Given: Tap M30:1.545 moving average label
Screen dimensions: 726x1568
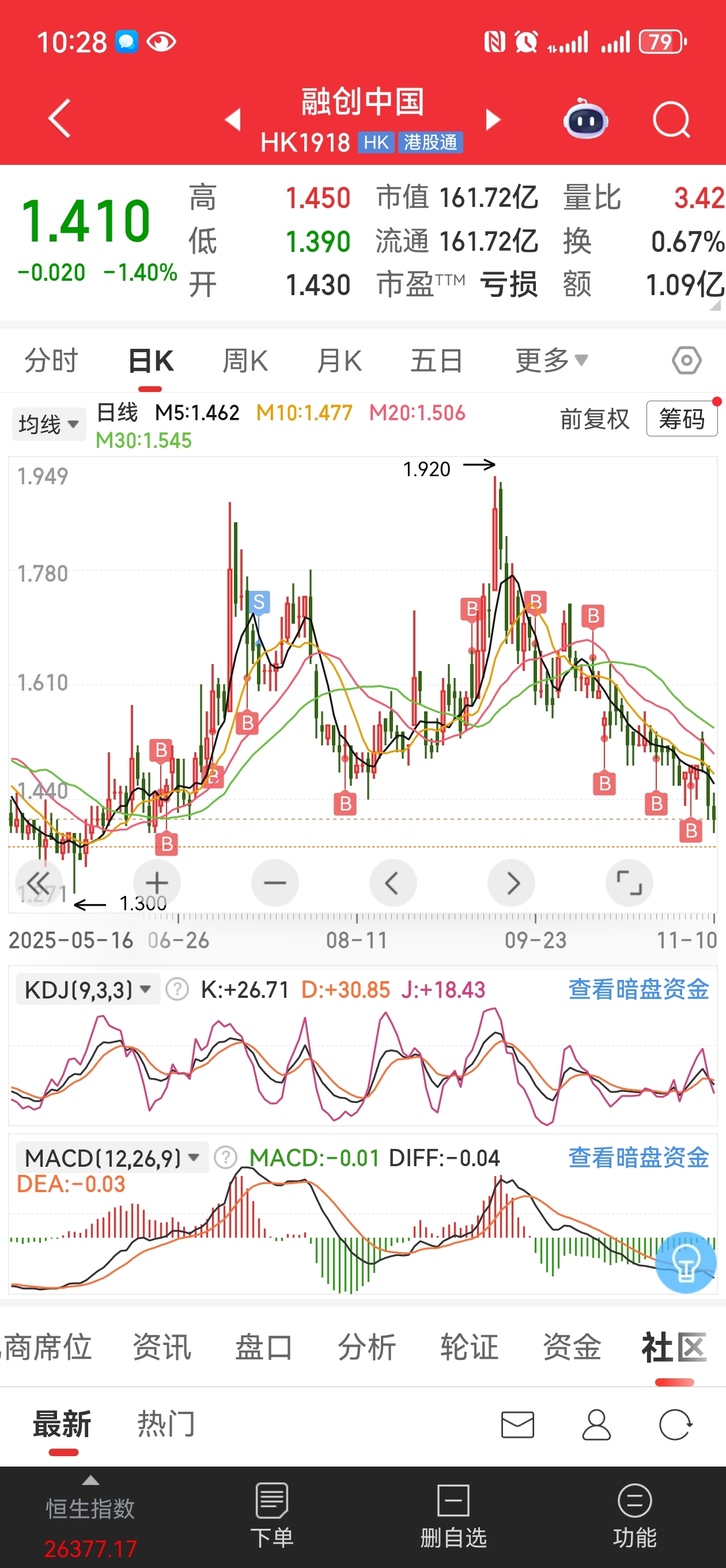Looking at the screenshot, I should pos(143,440).
